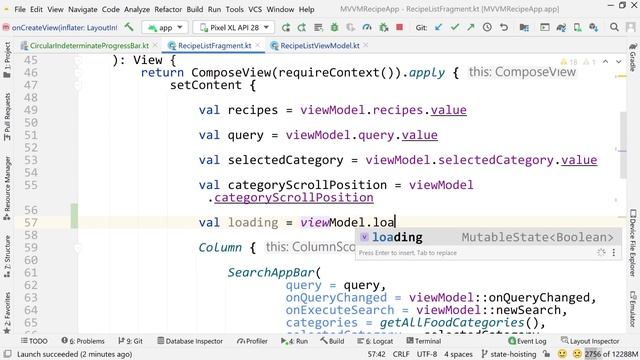The image size is (640, 360).
Task: Attach Debugger to Android Process icon
Action: [x=383, y=27]
